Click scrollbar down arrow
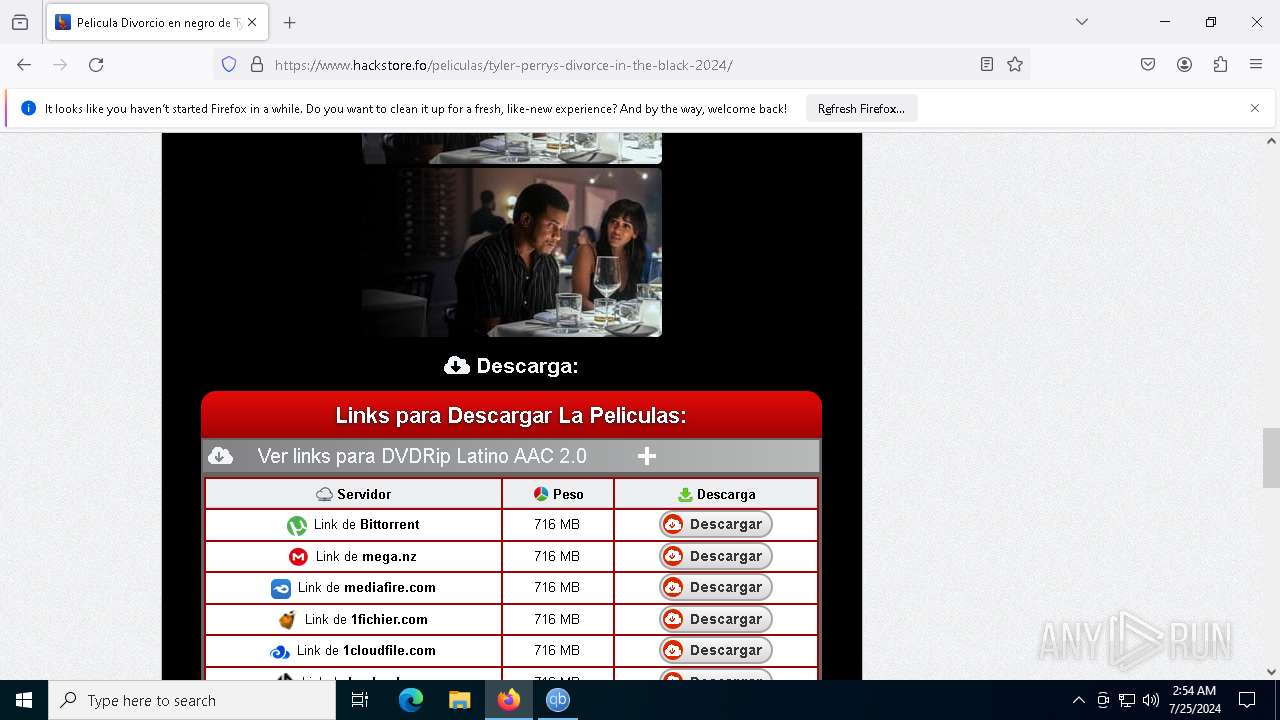This screenshot has width=1280, height=720. click(x=1271, y=672)
